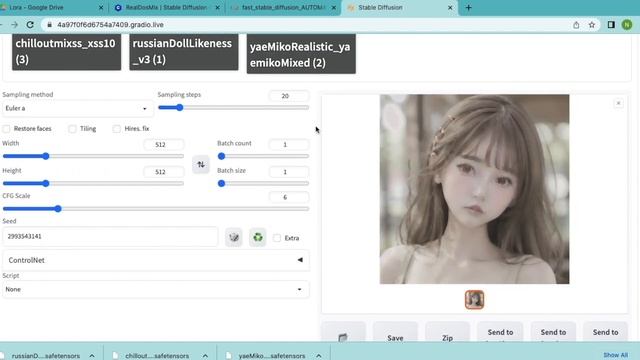Randomize seed with the dice icon
Image resolution: width=640 pixels, height=360 pixels.
tap(234, 237)
